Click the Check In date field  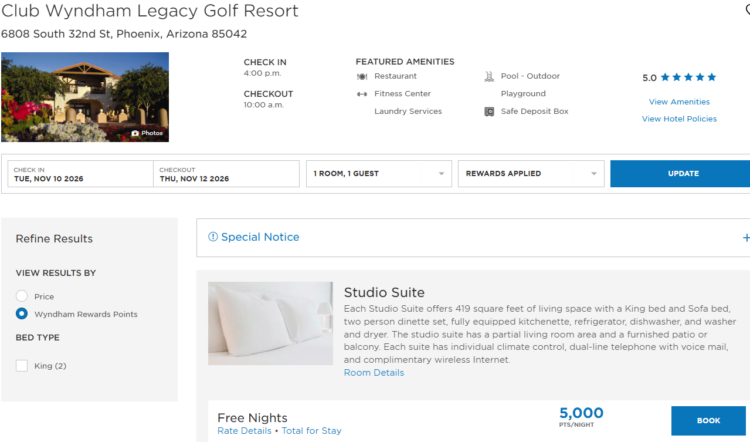[80, 174]
